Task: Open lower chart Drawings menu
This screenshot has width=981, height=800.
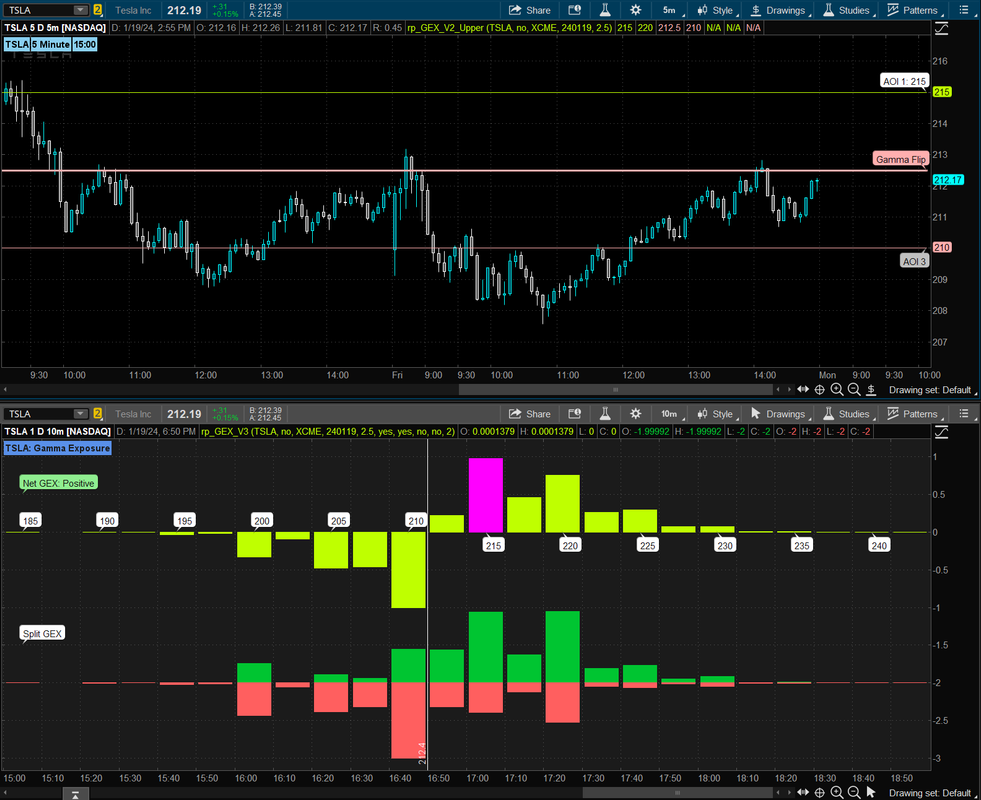Action: tap(780, 413)
